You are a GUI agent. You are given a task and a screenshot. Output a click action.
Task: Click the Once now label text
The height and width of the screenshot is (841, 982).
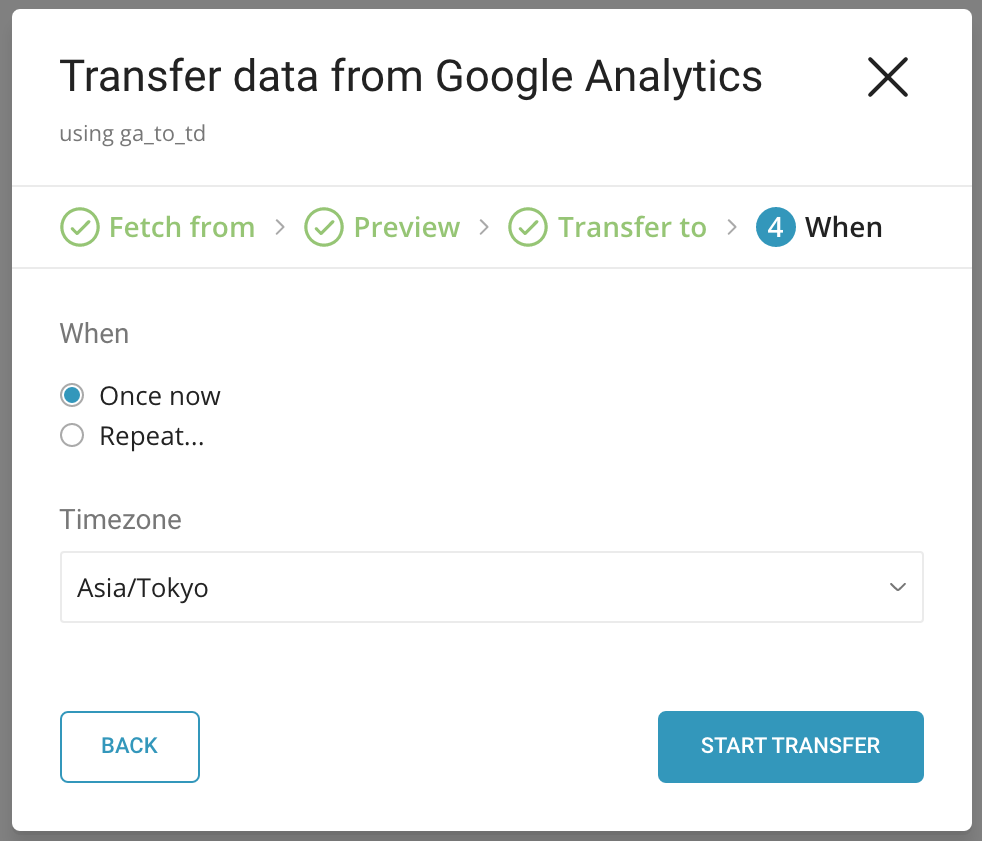pos(160,396)
